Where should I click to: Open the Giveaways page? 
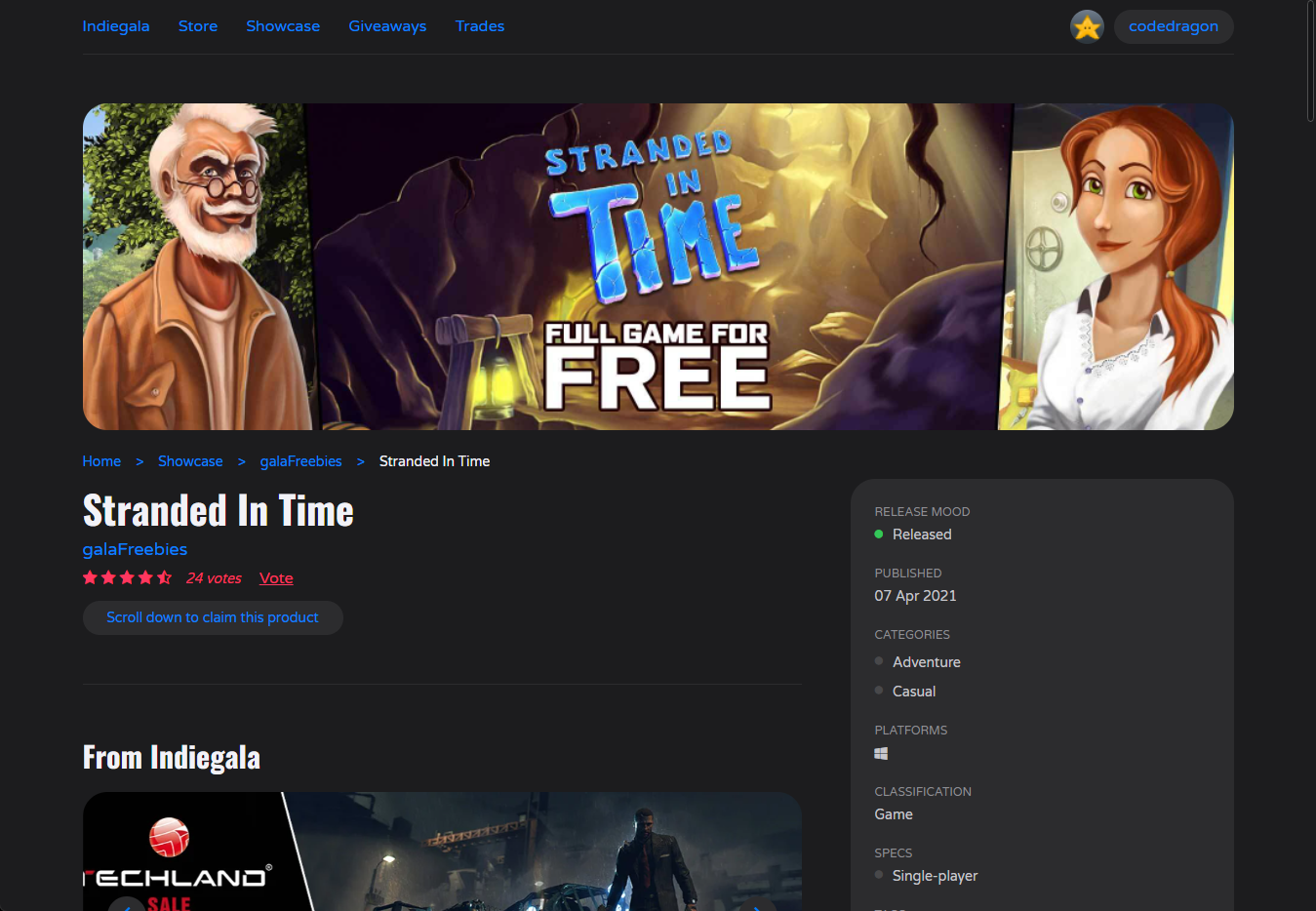[x=387, y=26]
